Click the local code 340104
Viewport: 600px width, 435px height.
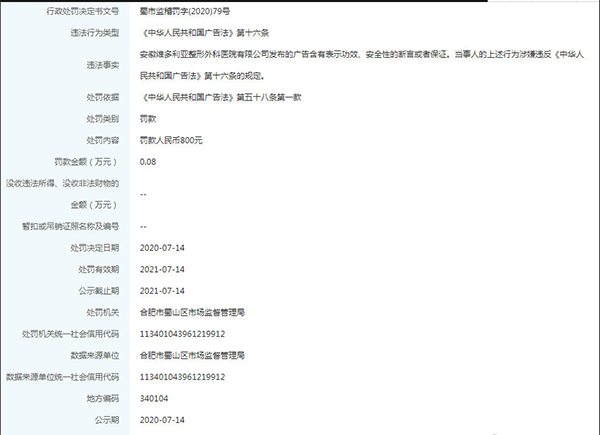pos(154,399)
